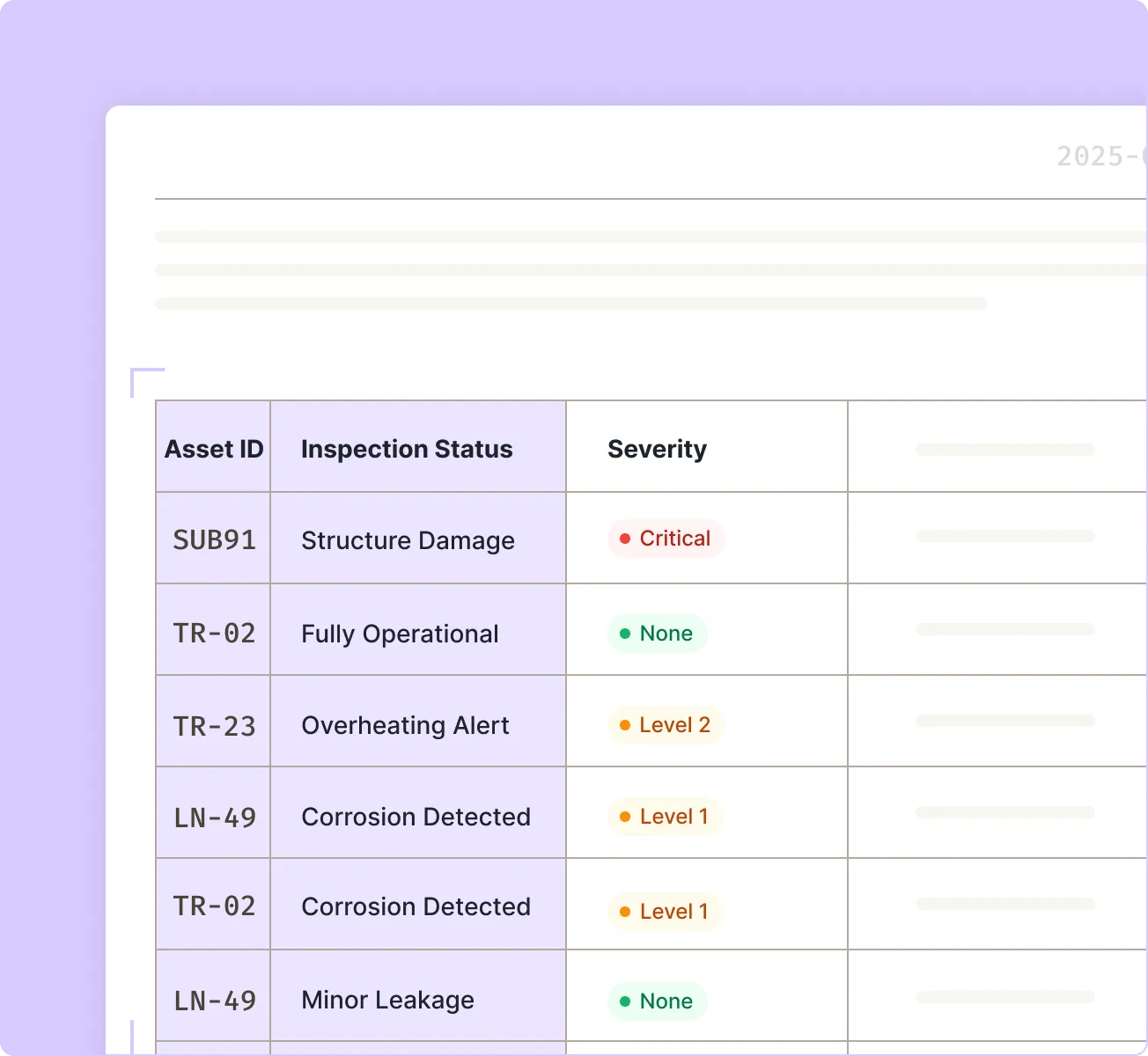
Task: Click the Asset ID column header
Action: click(214, 449)
